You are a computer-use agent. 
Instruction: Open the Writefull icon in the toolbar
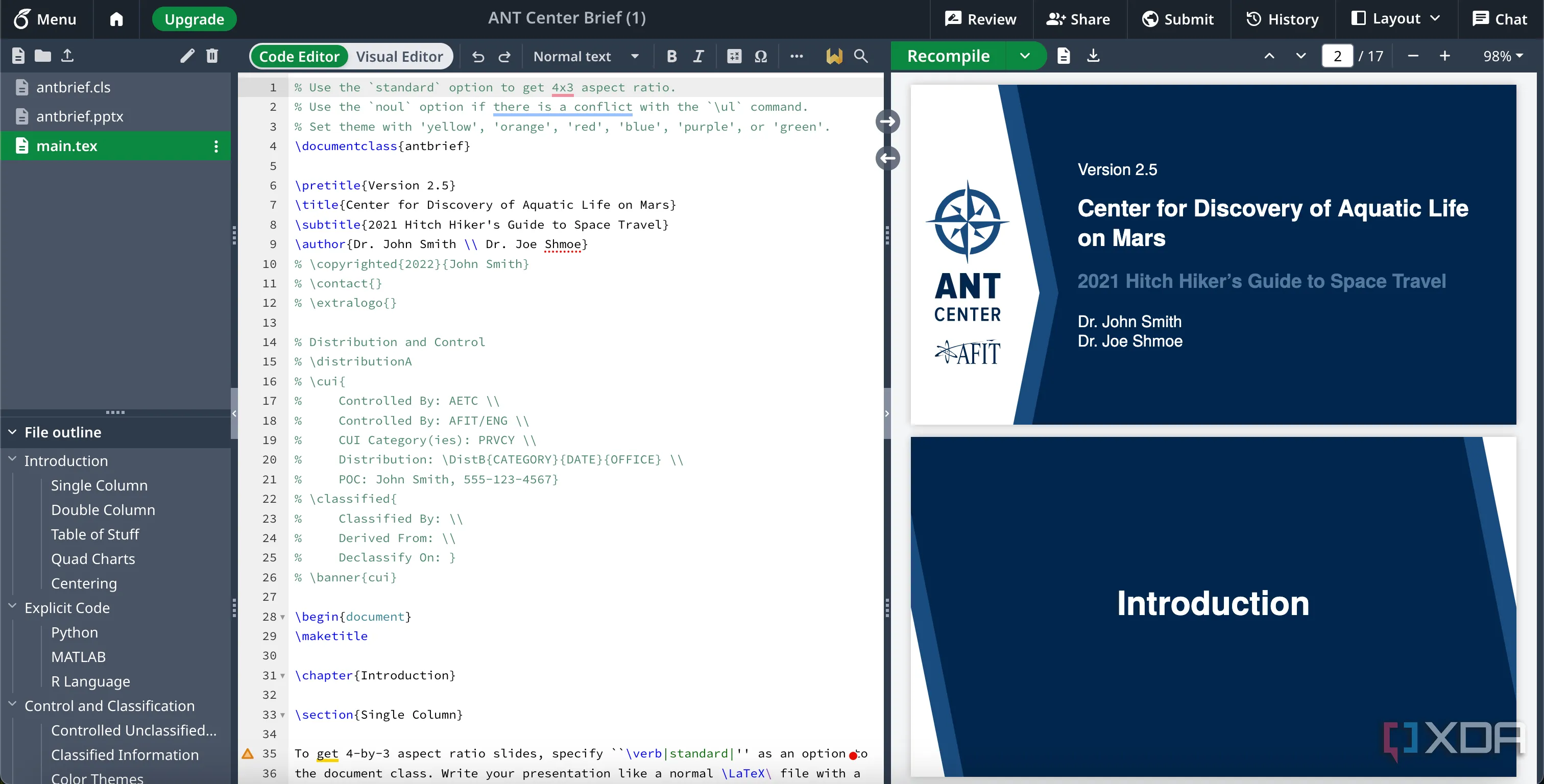click(834, 56)
